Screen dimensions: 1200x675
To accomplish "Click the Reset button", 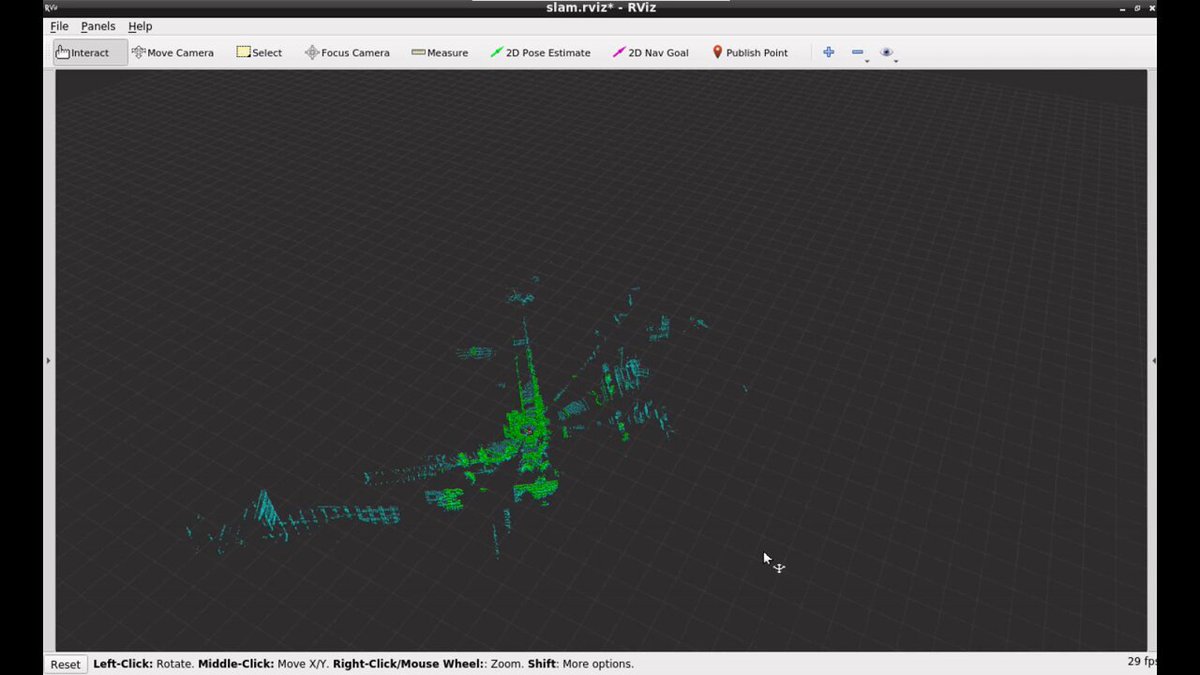I will pos(65,664).
